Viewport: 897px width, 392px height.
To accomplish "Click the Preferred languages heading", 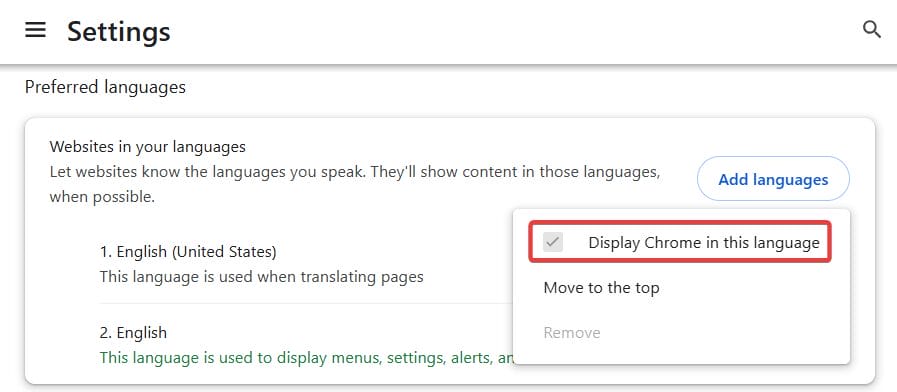I will 105,87.
